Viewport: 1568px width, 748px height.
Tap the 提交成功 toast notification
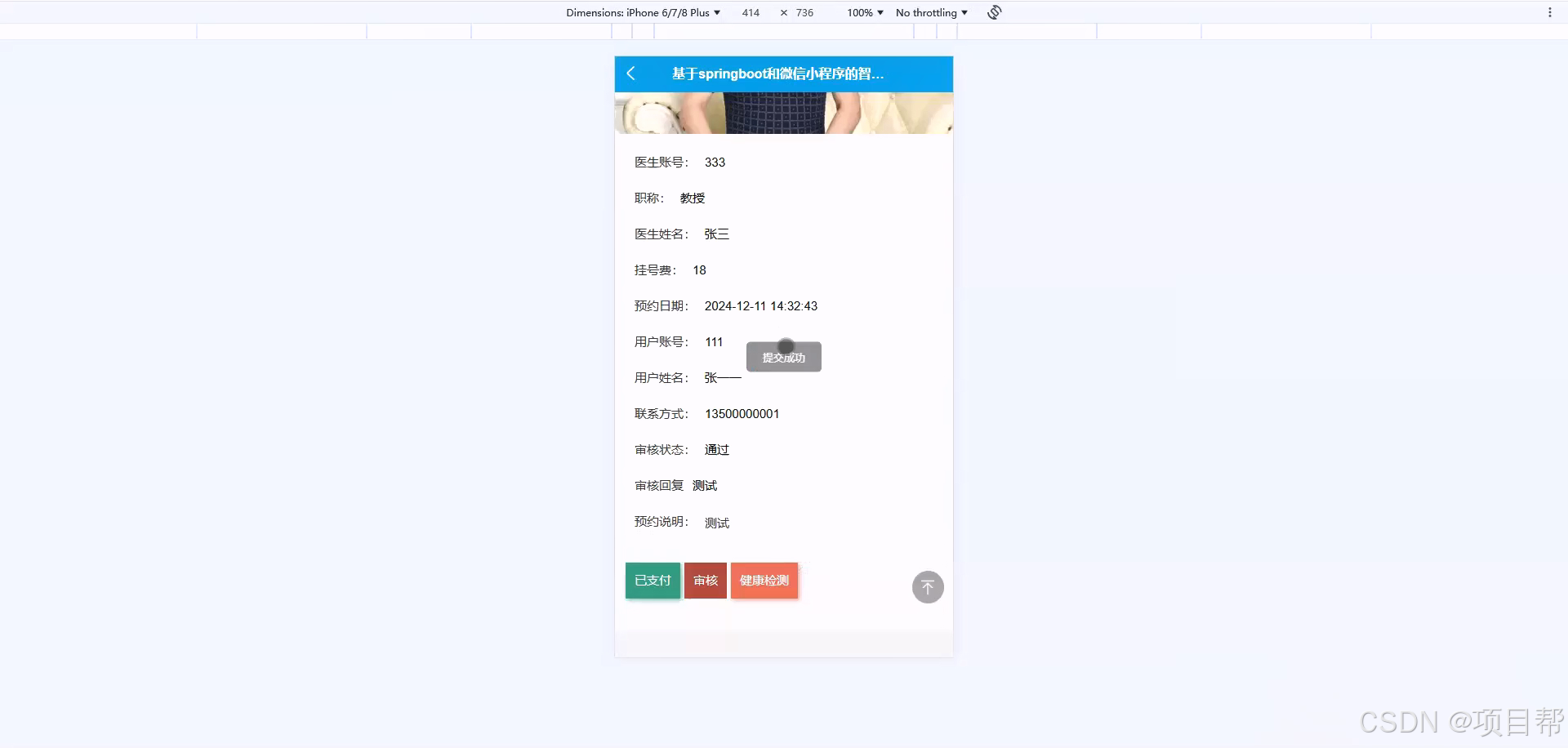(783, 357)
